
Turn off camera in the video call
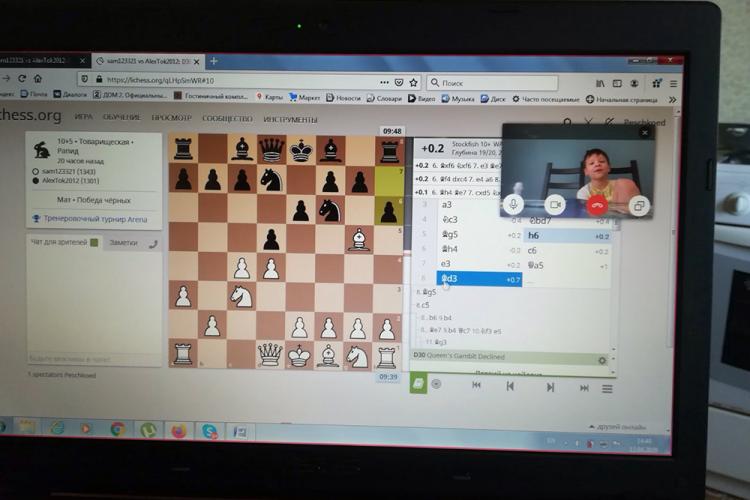coord(554,205)
